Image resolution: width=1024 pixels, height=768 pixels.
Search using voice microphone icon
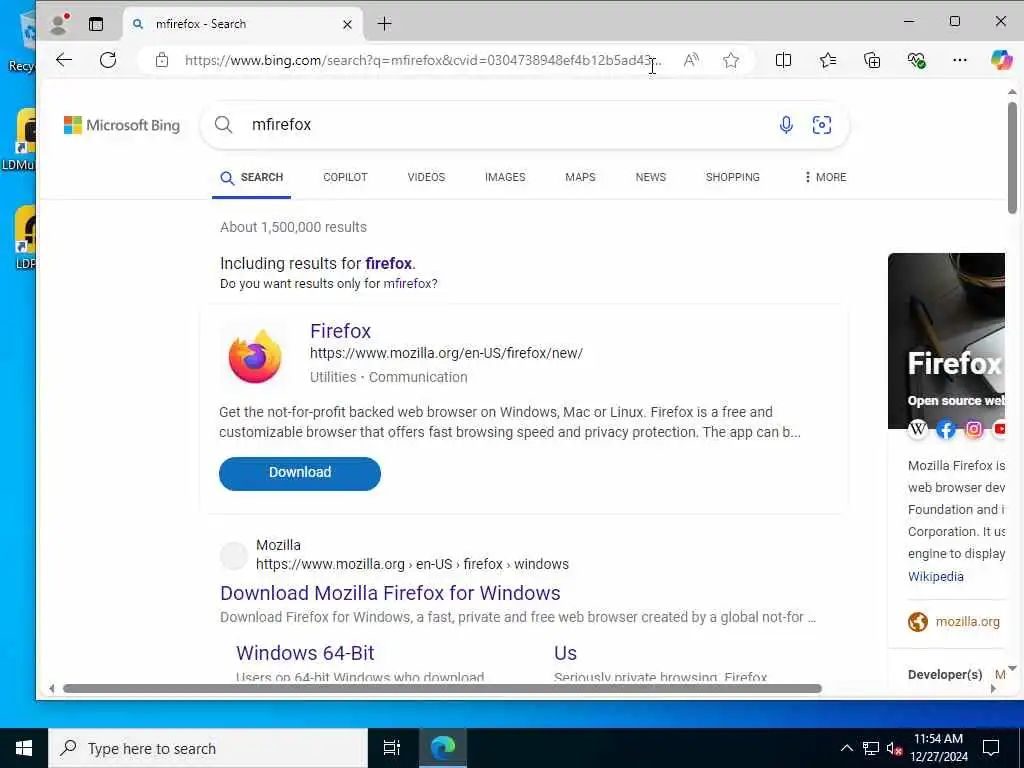786,124
